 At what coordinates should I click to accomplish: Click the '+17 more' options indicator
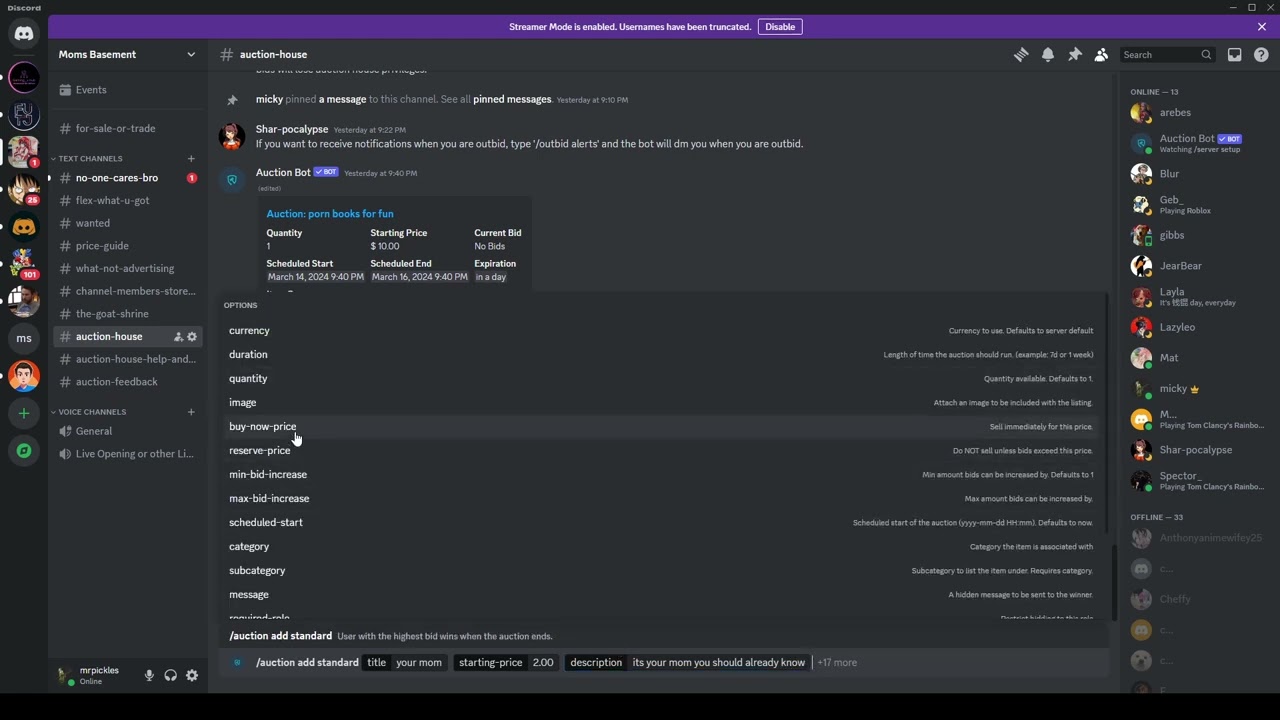(x=837, y=662)
